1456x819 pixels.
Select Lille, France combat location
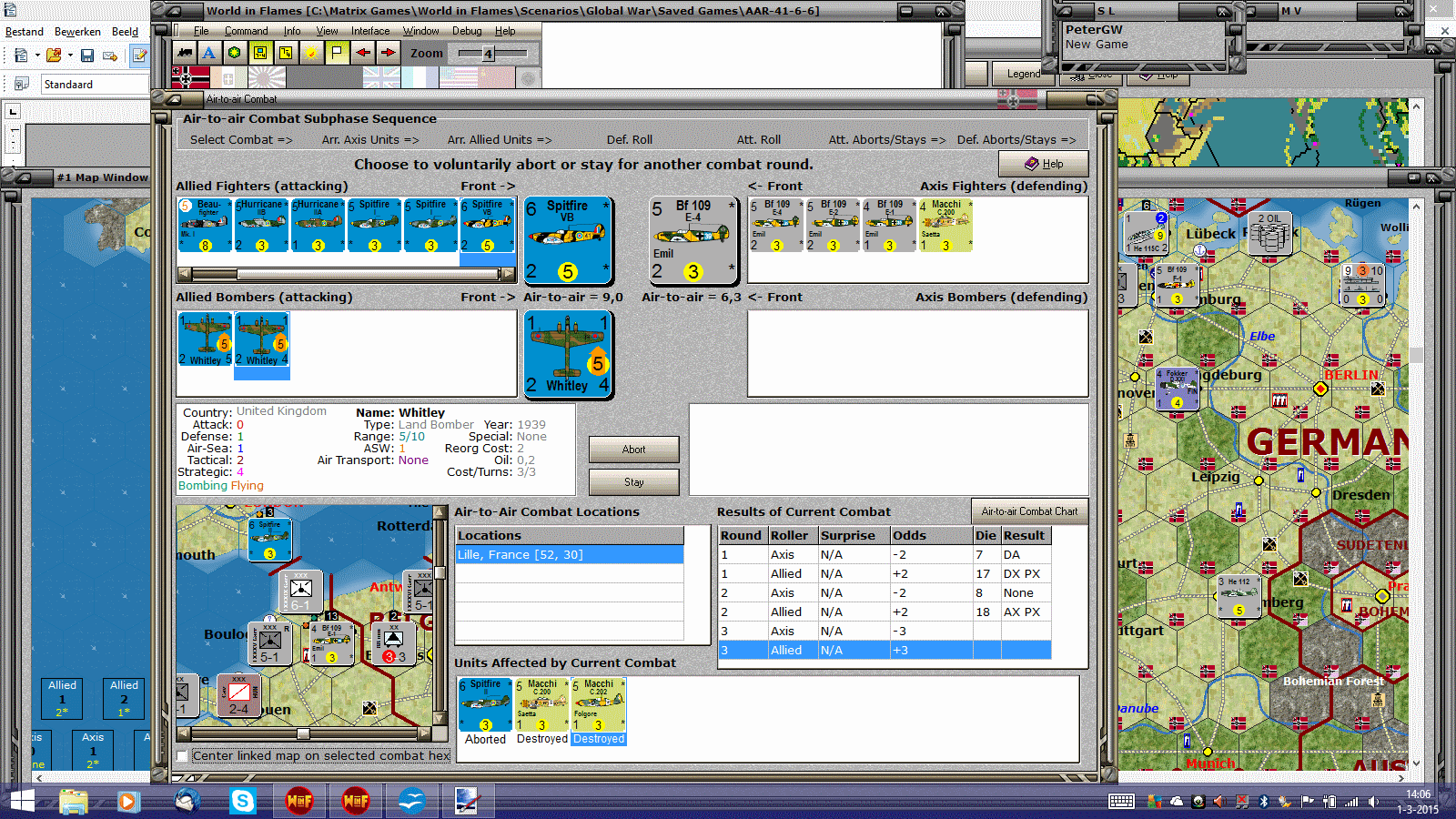(x=570, y=554)
